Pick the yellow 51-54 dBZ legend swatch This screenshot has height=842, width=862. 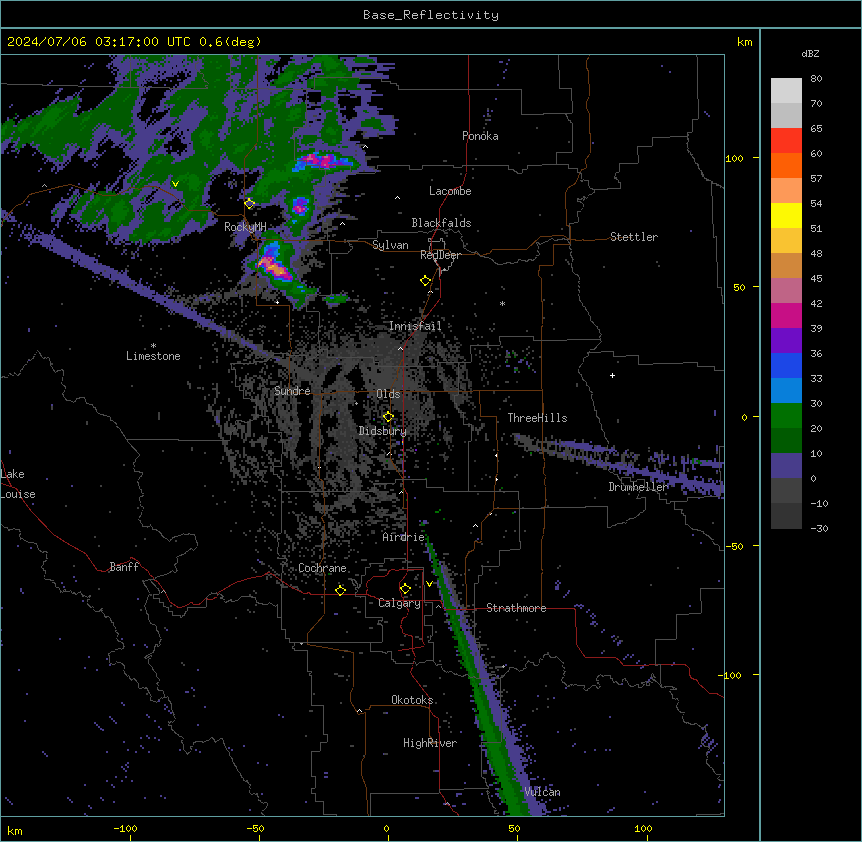point(786,215)
